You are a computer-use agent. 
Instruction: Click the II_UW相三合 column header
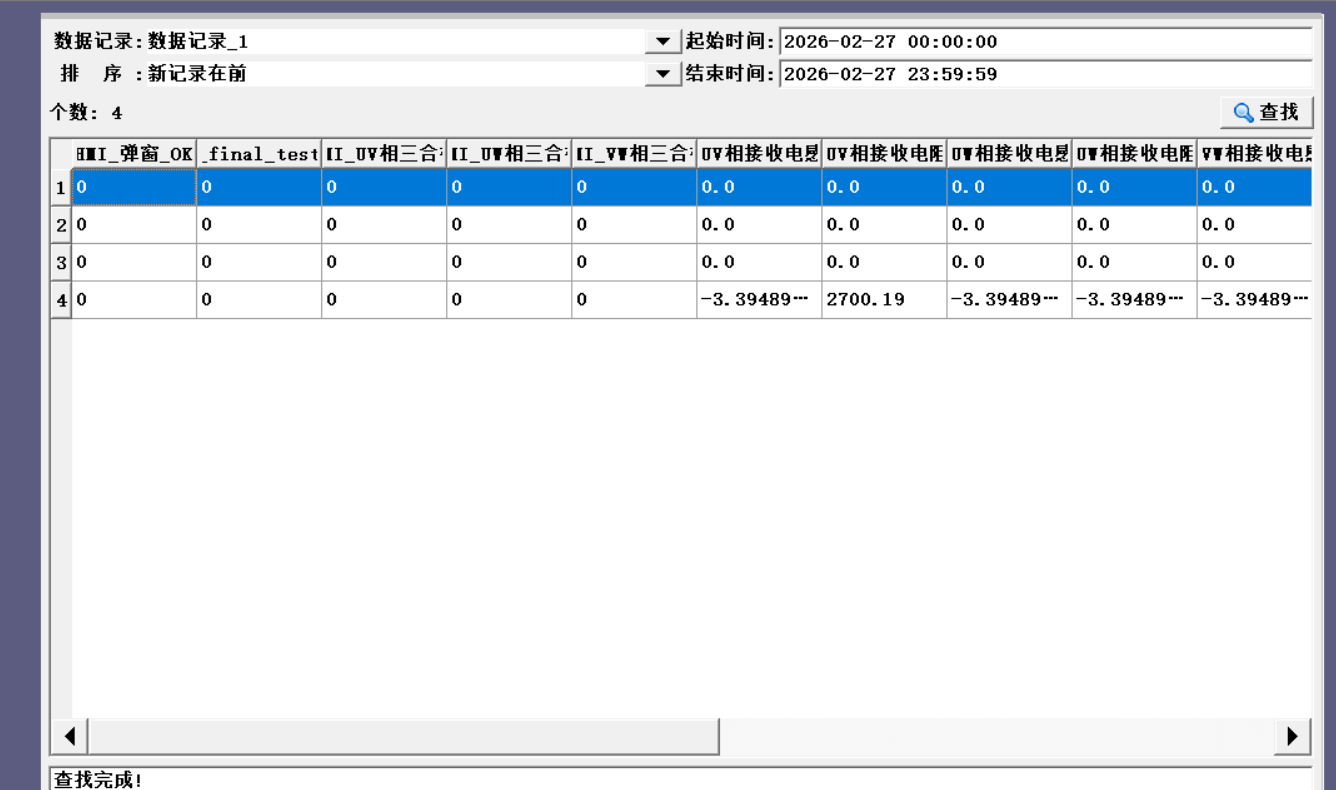[509, 154]
